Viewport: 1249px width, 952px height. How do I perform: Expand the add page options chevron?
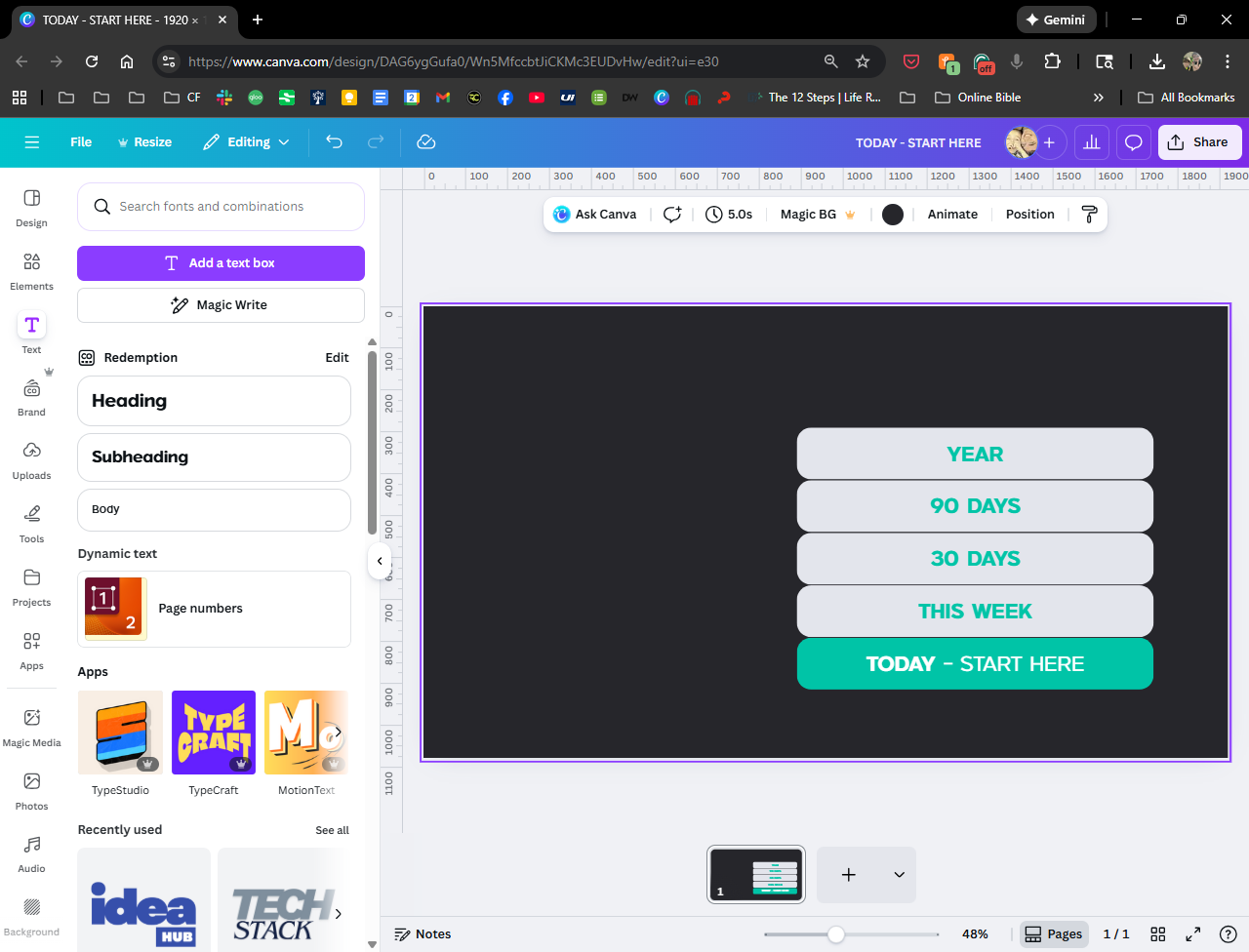(899, 875)
